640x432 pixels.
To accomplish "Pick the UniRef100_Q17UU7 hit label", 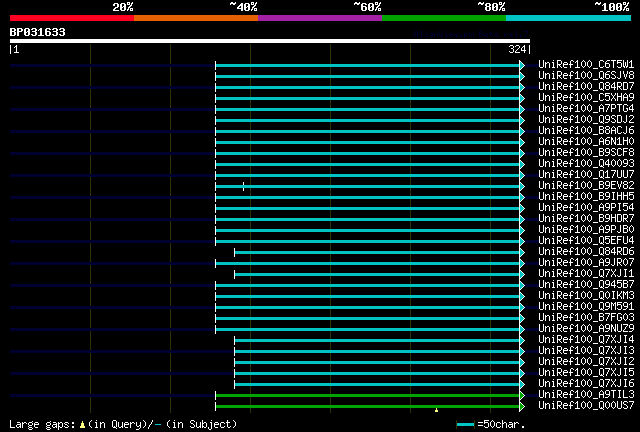I will point(586,174).
